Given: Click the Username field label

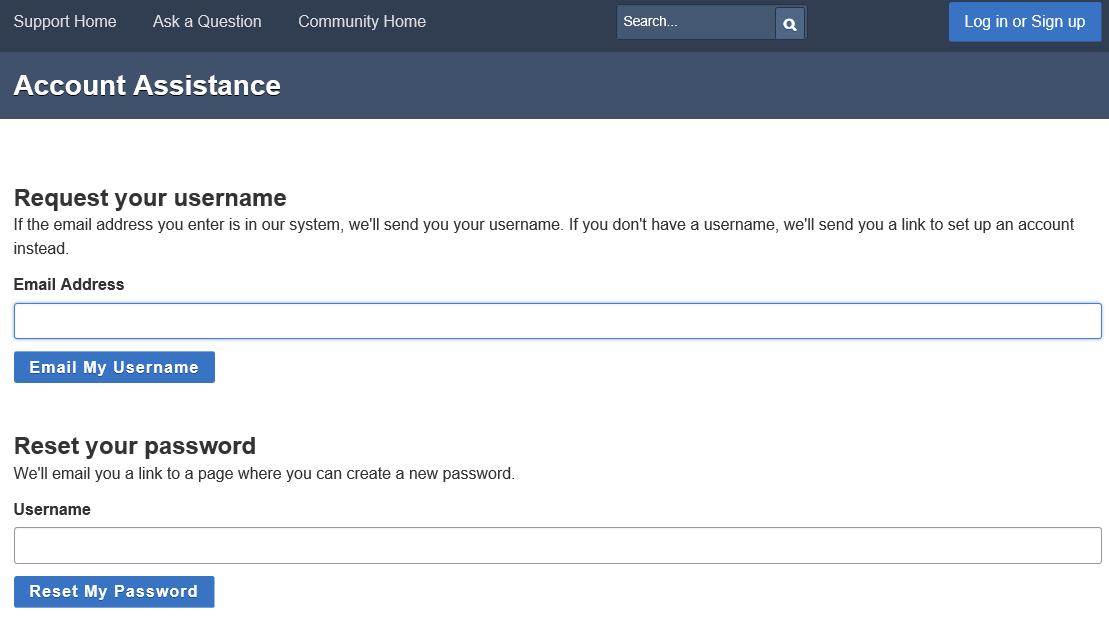Looking at the screenshot, I should 52,509.
